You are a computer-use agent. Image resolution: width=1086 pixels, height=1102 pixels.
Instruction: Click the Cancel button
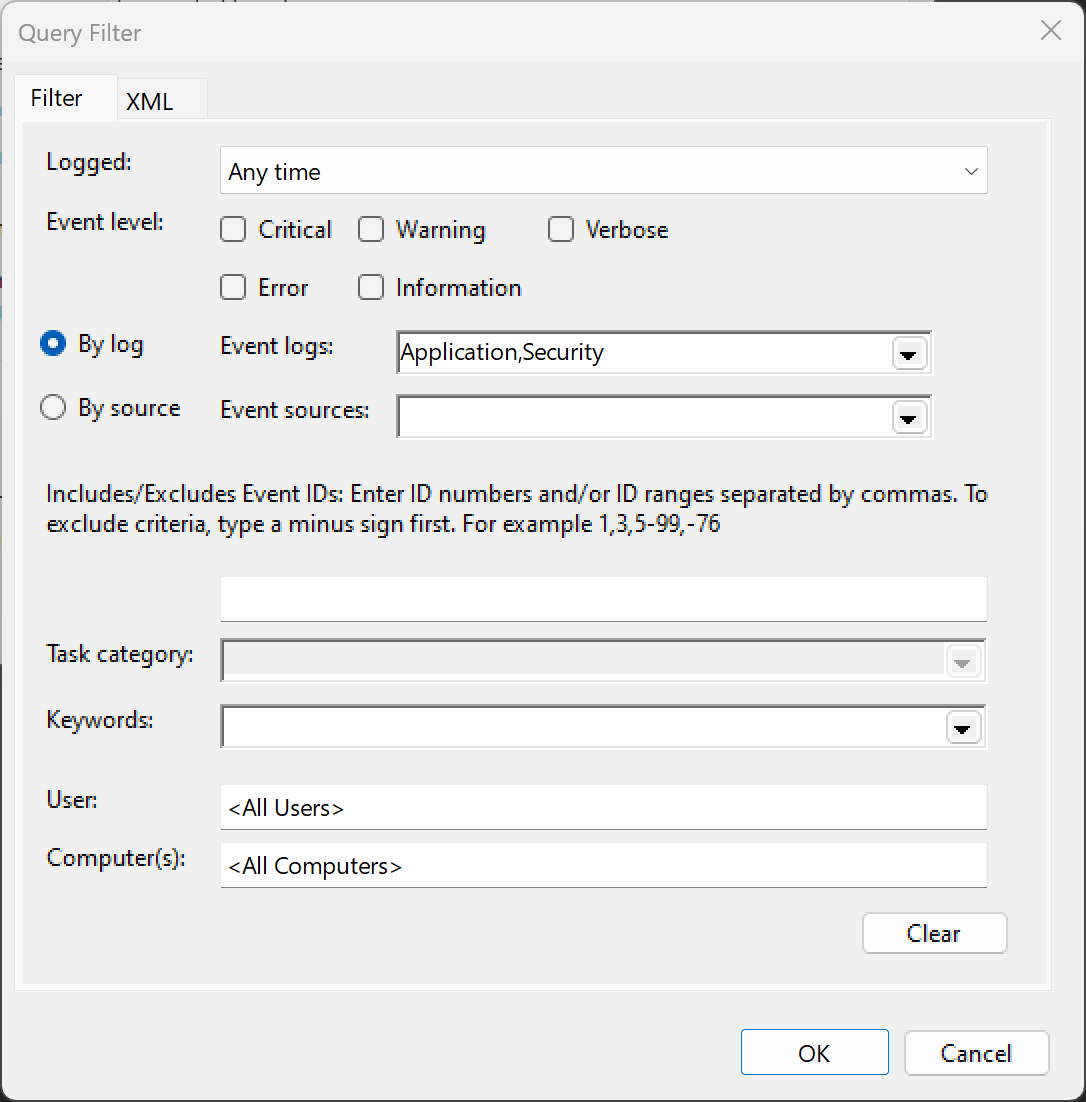point(976,1052)
